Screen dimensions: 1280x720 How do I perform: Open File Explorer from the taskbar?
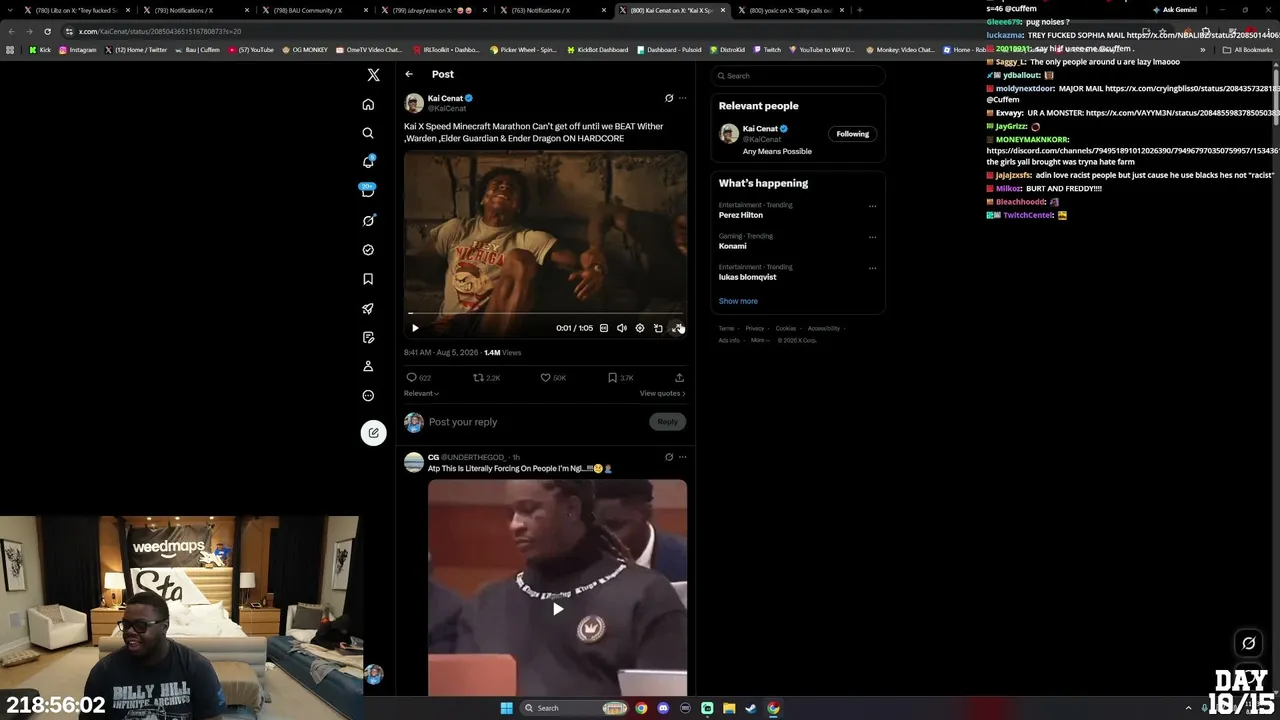[x=729, y=708]
